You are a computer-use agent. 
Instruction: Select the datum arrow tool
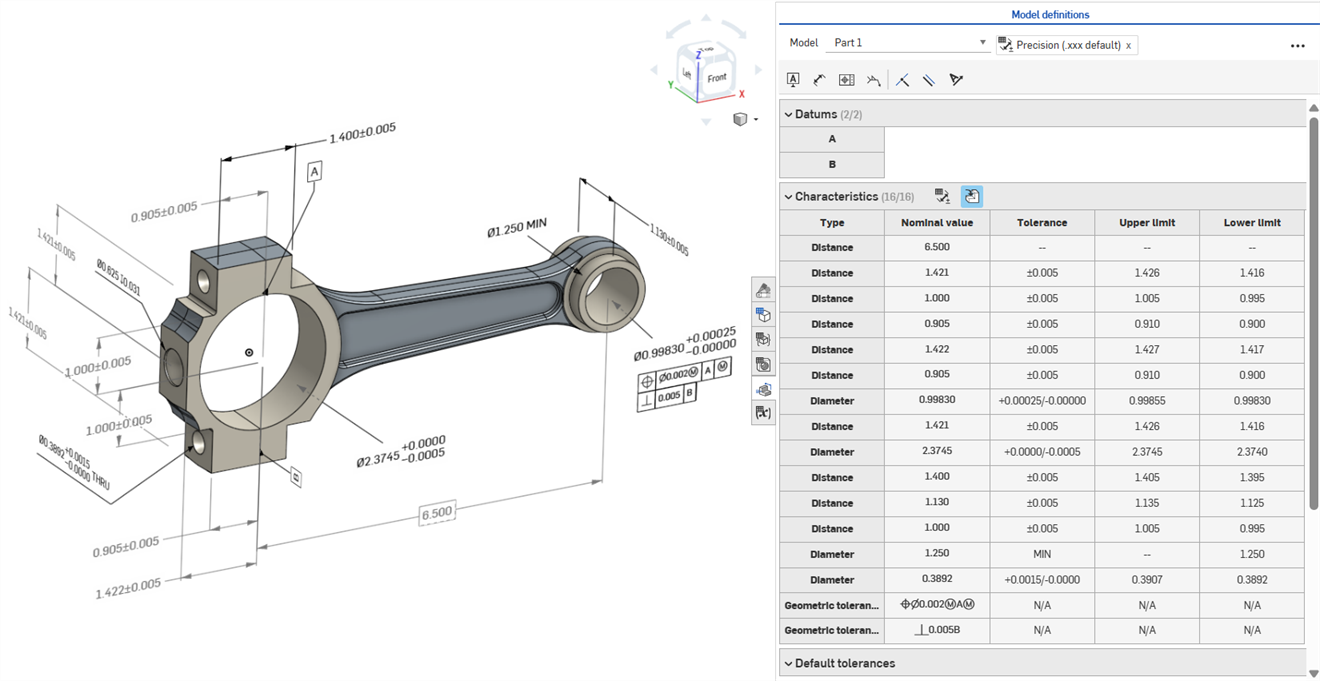tap(956, 79)
